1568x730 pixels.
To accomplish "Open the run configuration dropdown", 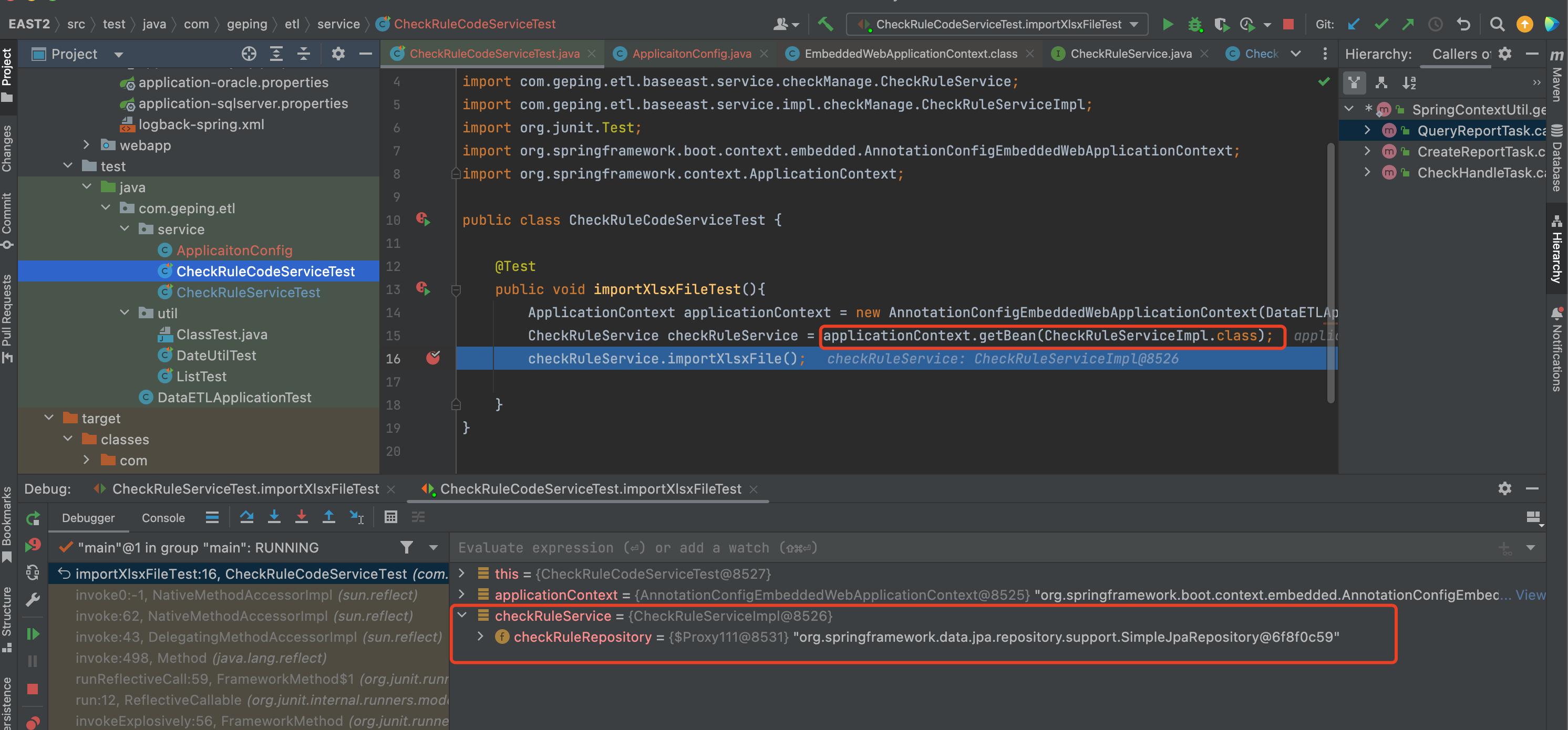I will pyautogui.click(x=1134, y=24).
